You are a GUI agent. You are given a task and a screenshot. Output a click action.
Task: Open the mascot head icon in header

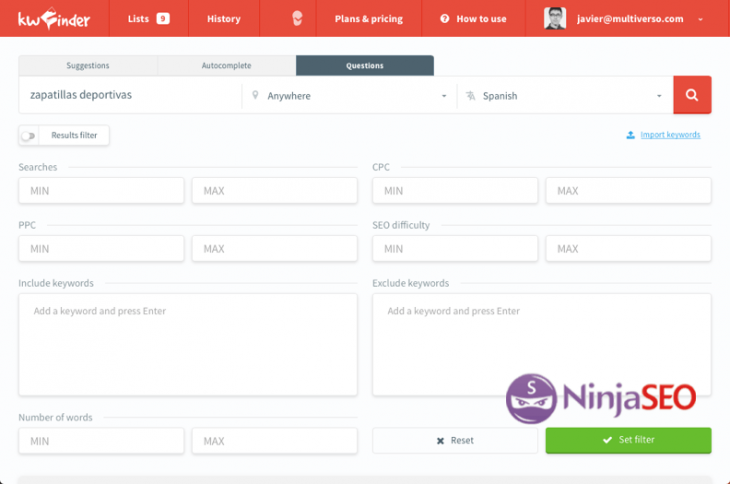coord(297,19)
